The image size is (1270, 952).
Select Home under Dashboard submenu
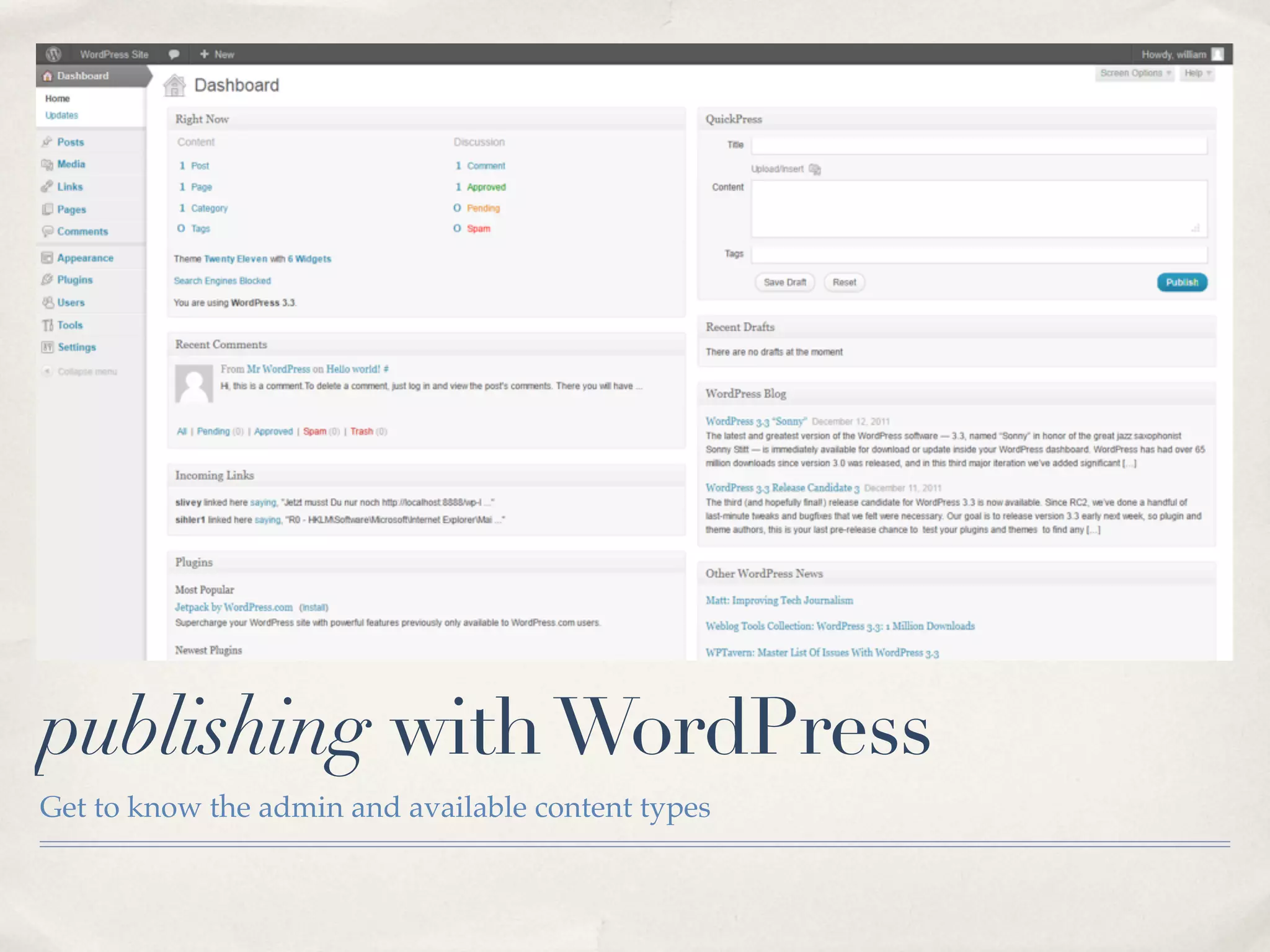[x=58, y=99]
